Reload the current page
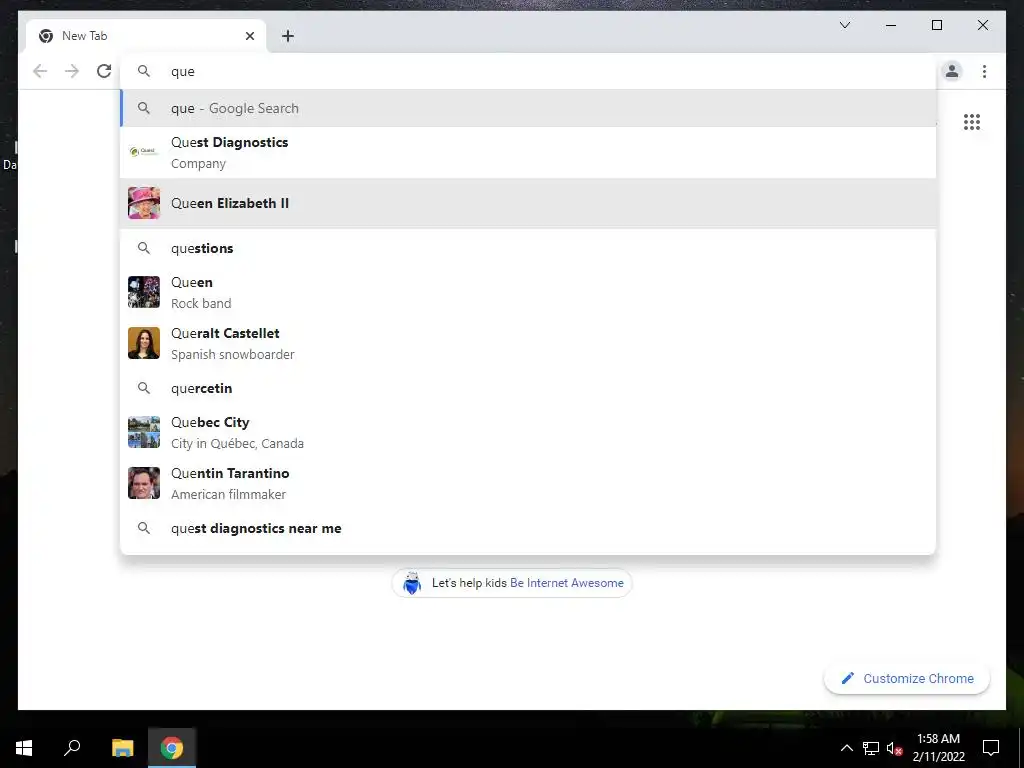 (x=104, y=71)
